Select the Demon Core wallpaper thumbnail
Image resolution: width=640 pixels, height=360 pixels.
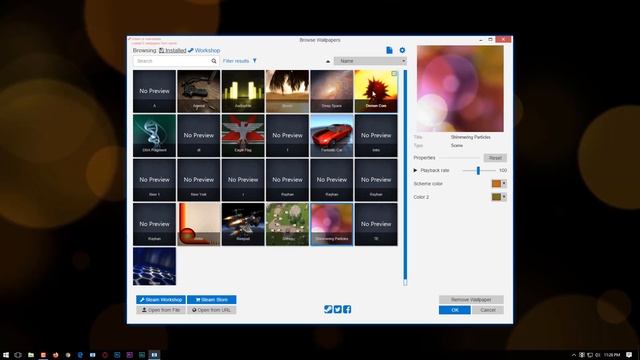[x=376, y=91]
